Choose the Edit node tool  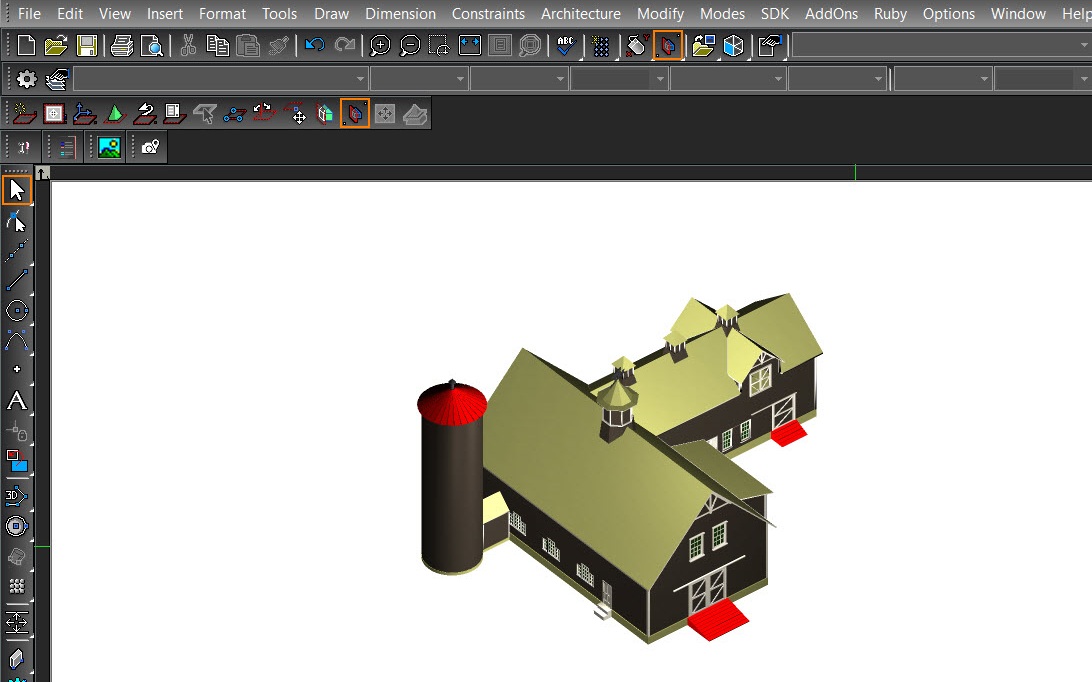pyautogui.click(x=17, y=222)
